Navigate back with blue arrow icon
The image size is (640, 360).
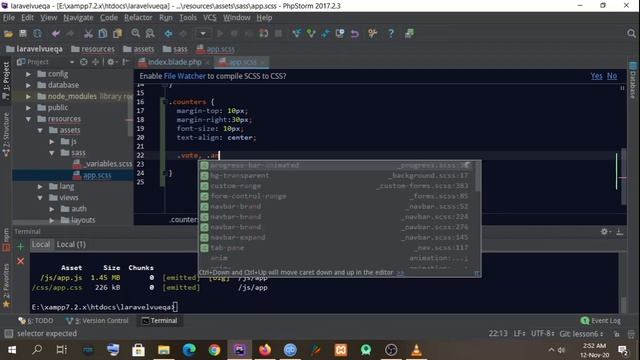[x=168, y=33]
